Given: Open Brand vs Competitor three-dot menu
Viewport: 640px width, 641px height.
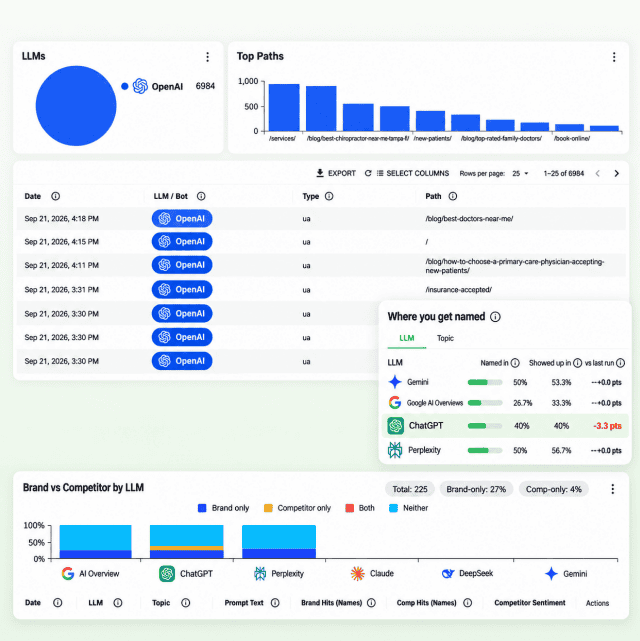Looking at the screenshot, I should [x=612, y=489].
